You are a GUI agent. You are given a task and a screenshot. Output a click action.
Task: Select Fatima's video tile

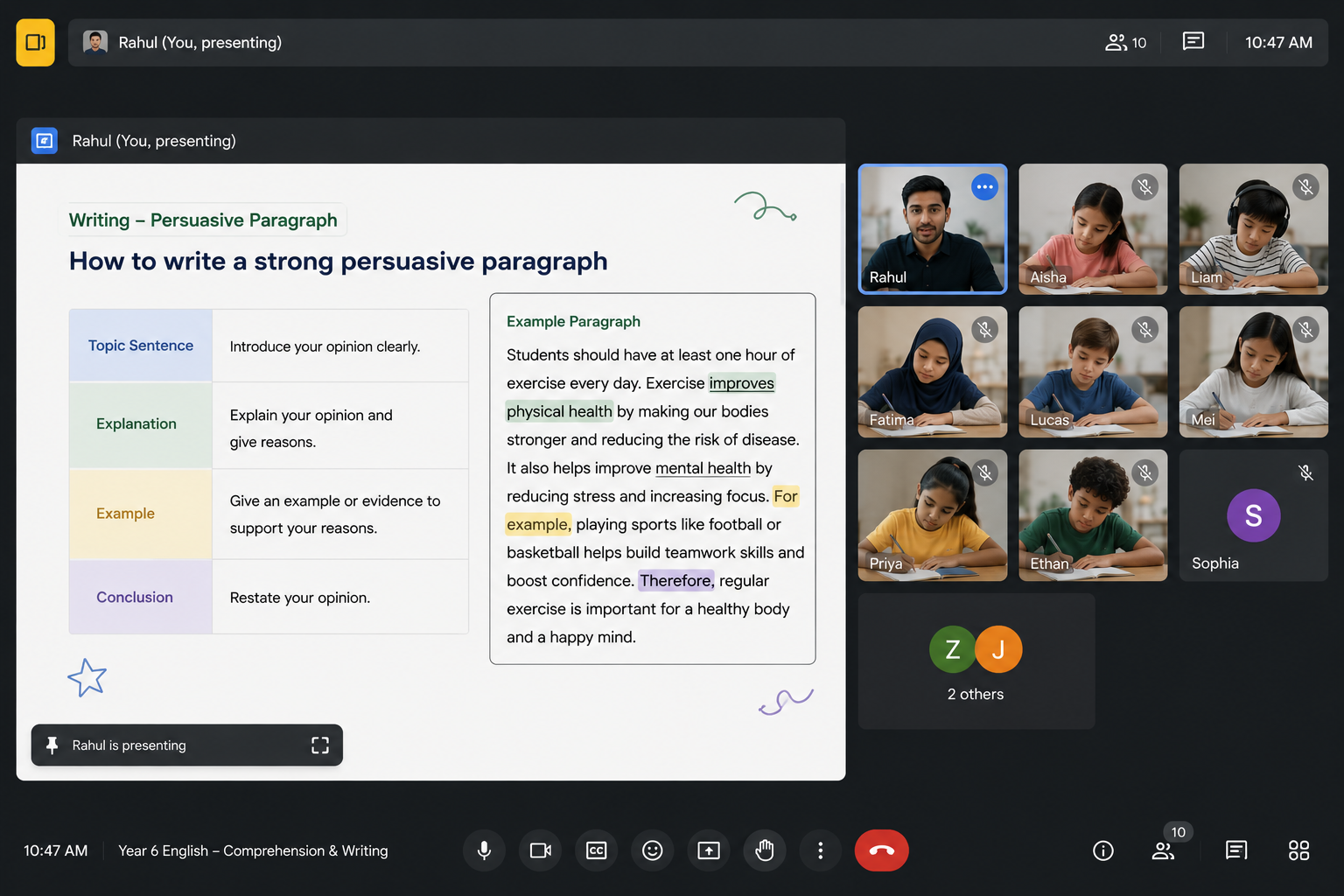click(x=933, y=372)
